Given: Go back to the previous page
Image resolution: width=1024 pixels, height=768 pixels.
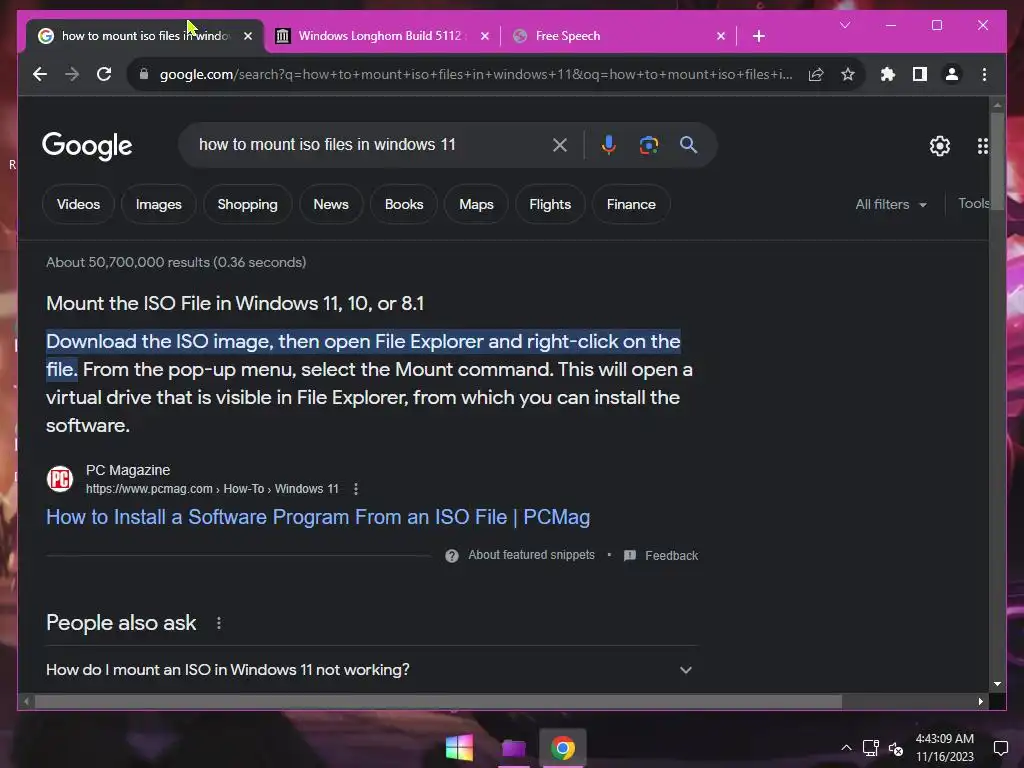Looking at the screenshot, I should 40,74.
